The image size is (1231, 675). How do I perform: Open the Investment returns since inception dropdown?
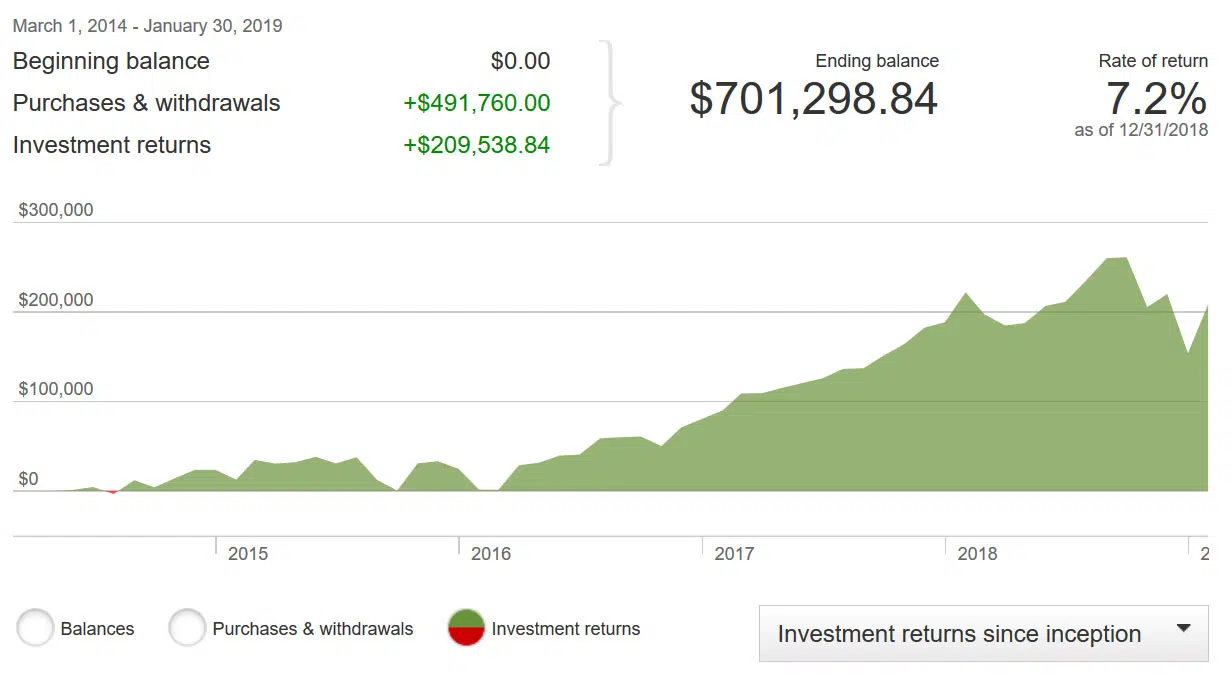click(x=983, y=634)
